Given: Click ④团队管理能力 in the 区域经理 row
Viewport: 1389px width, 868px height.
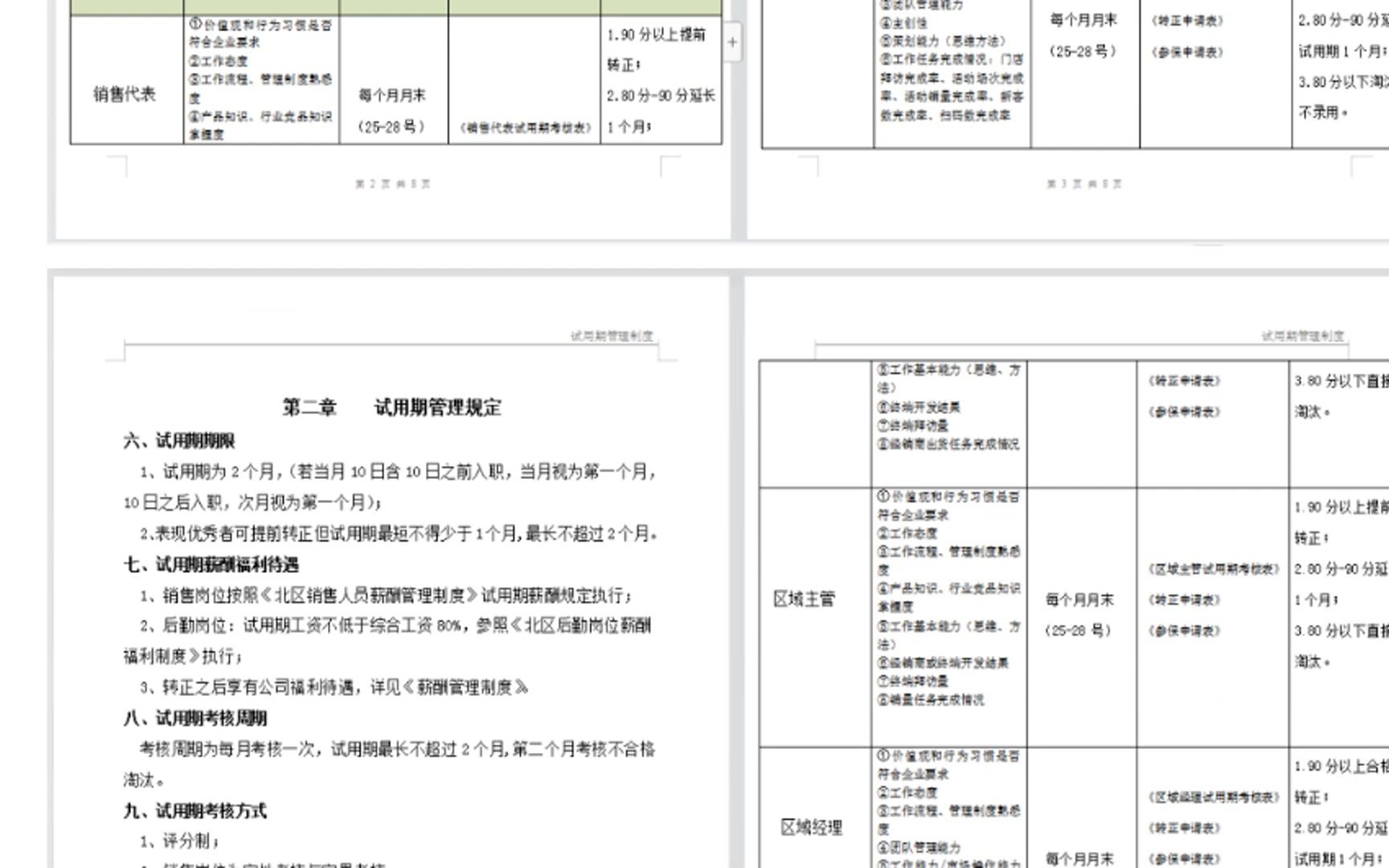Looking at the screenshot, I should (919, 847).
